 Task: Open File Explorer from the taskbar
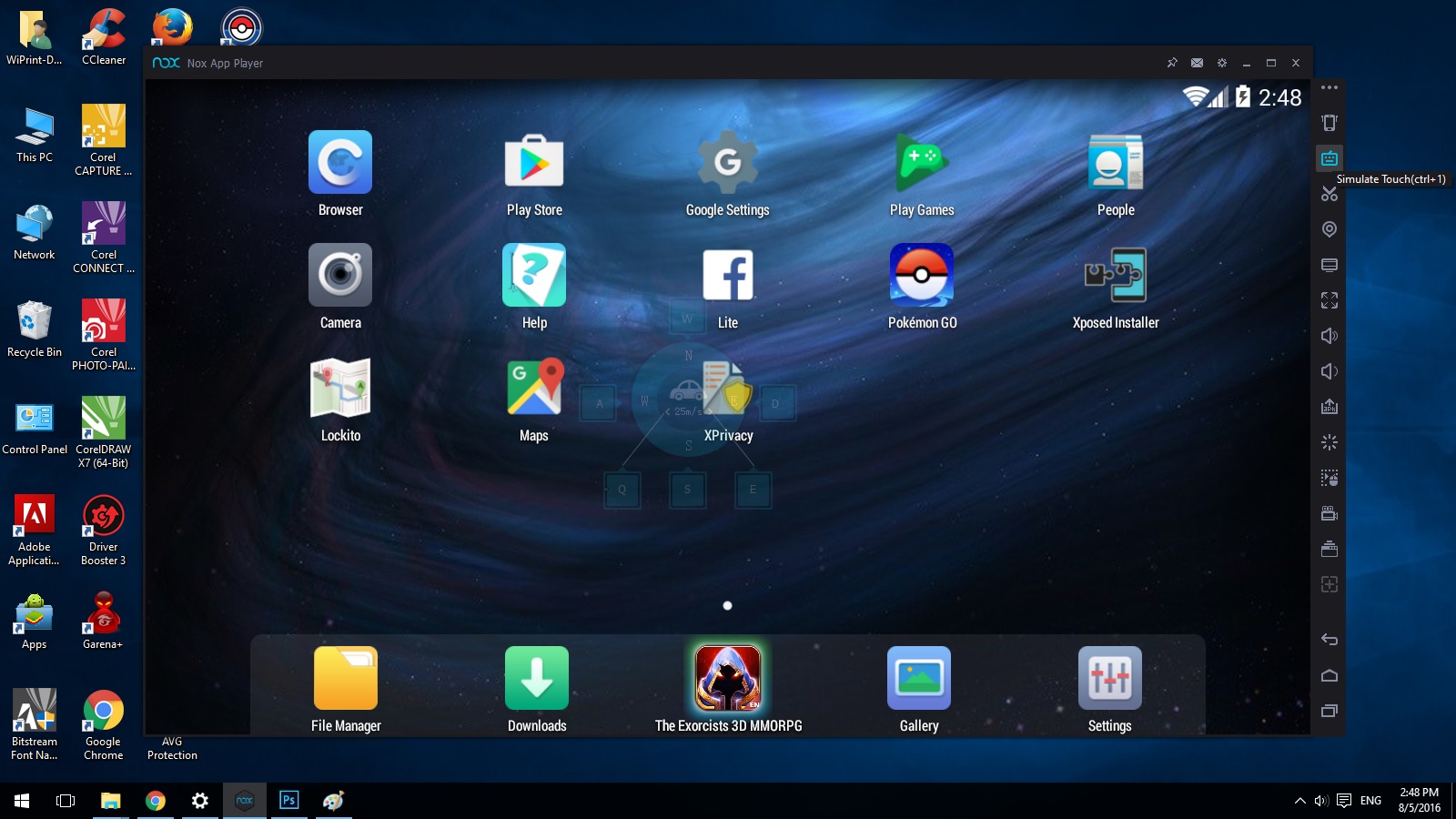[x=111, y=801]
